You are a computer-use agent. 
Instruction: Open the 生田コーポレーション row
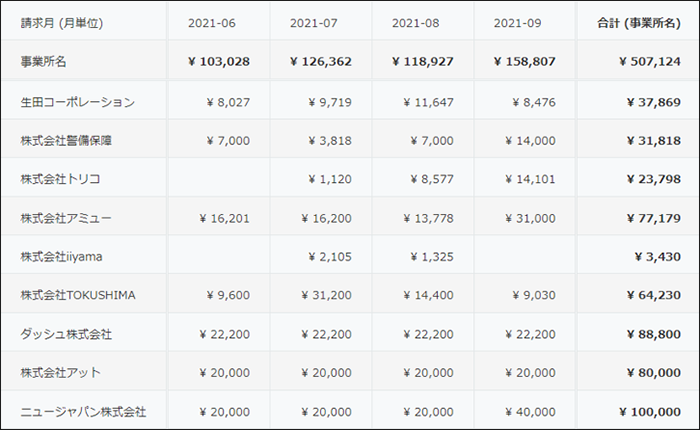pyautogui.click(x=77, y=101)
